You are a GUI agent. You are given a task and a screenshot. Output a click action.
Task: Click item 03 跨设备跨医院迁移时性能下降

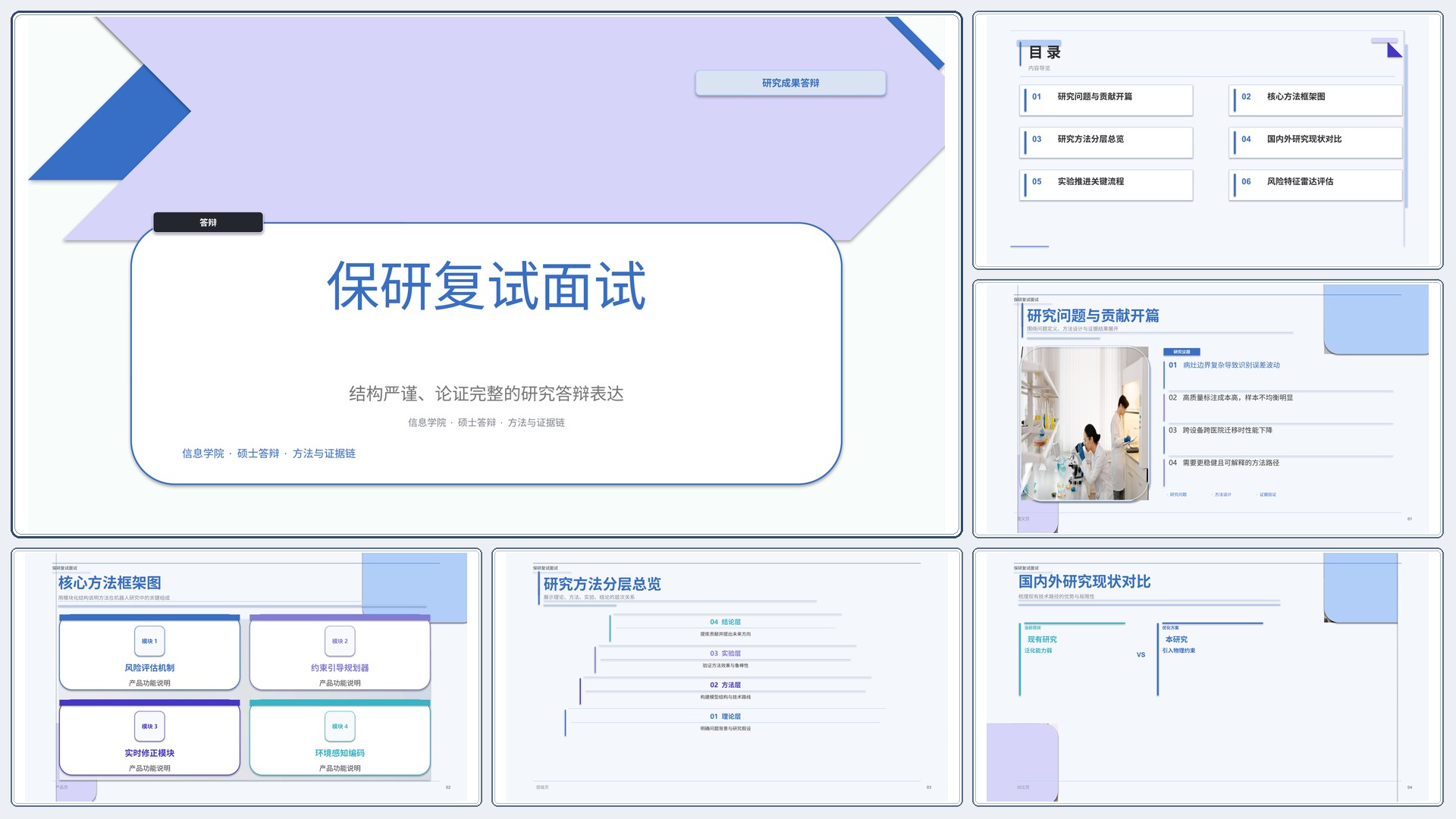tap(1220, 431)
